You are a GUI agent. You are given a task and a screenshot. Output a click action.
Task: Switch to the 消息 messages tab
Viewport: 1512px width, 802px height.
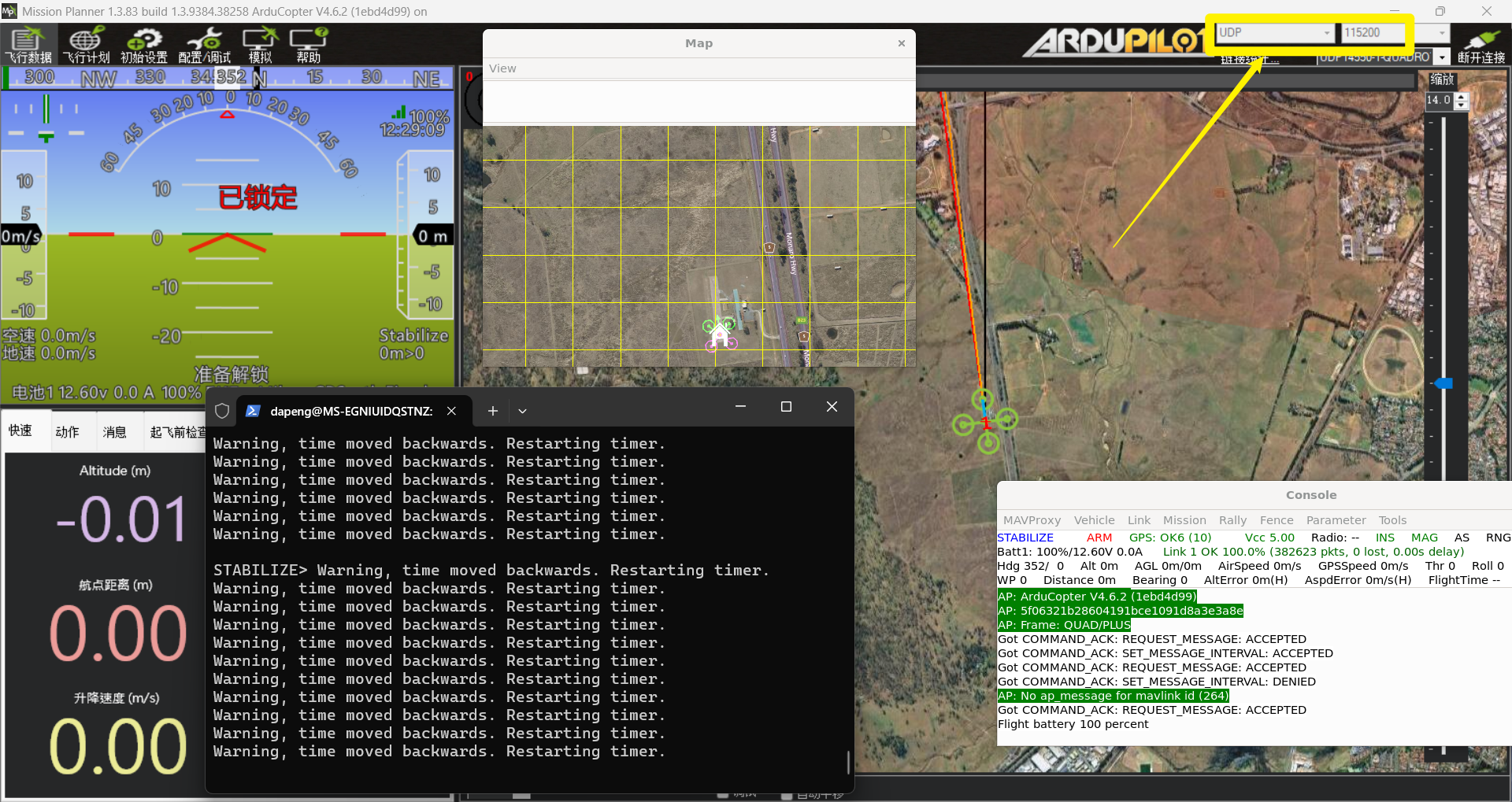tap(114, 432)
